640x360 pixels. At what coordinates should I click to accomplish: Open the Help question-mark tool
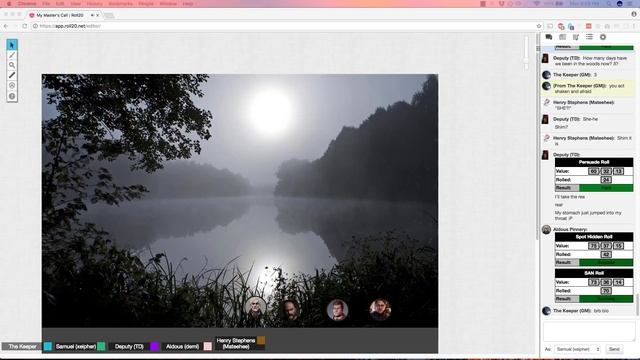pyautogui.click(x=12, y=96)
